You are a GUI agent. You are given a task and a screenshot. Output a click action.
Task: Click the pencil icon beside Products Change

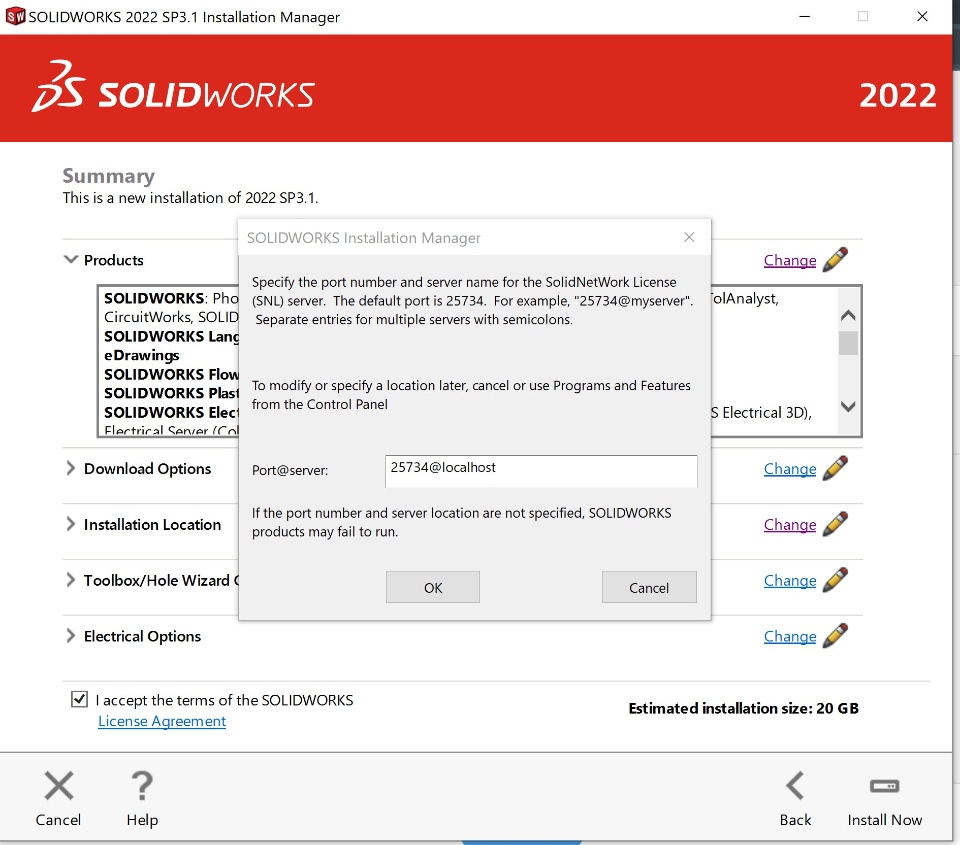click(x=835, y=260)
